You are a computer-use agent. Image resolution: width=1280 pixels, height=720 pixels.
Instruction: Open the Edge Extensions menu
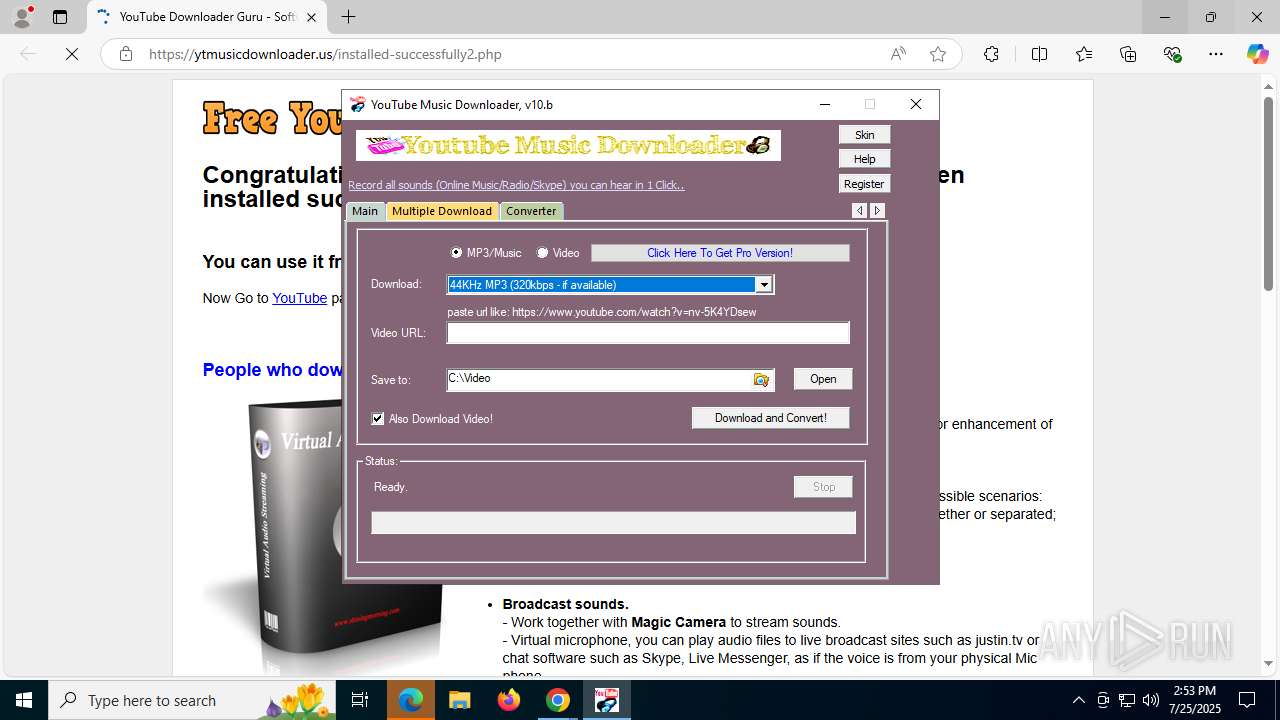(991, 54)
